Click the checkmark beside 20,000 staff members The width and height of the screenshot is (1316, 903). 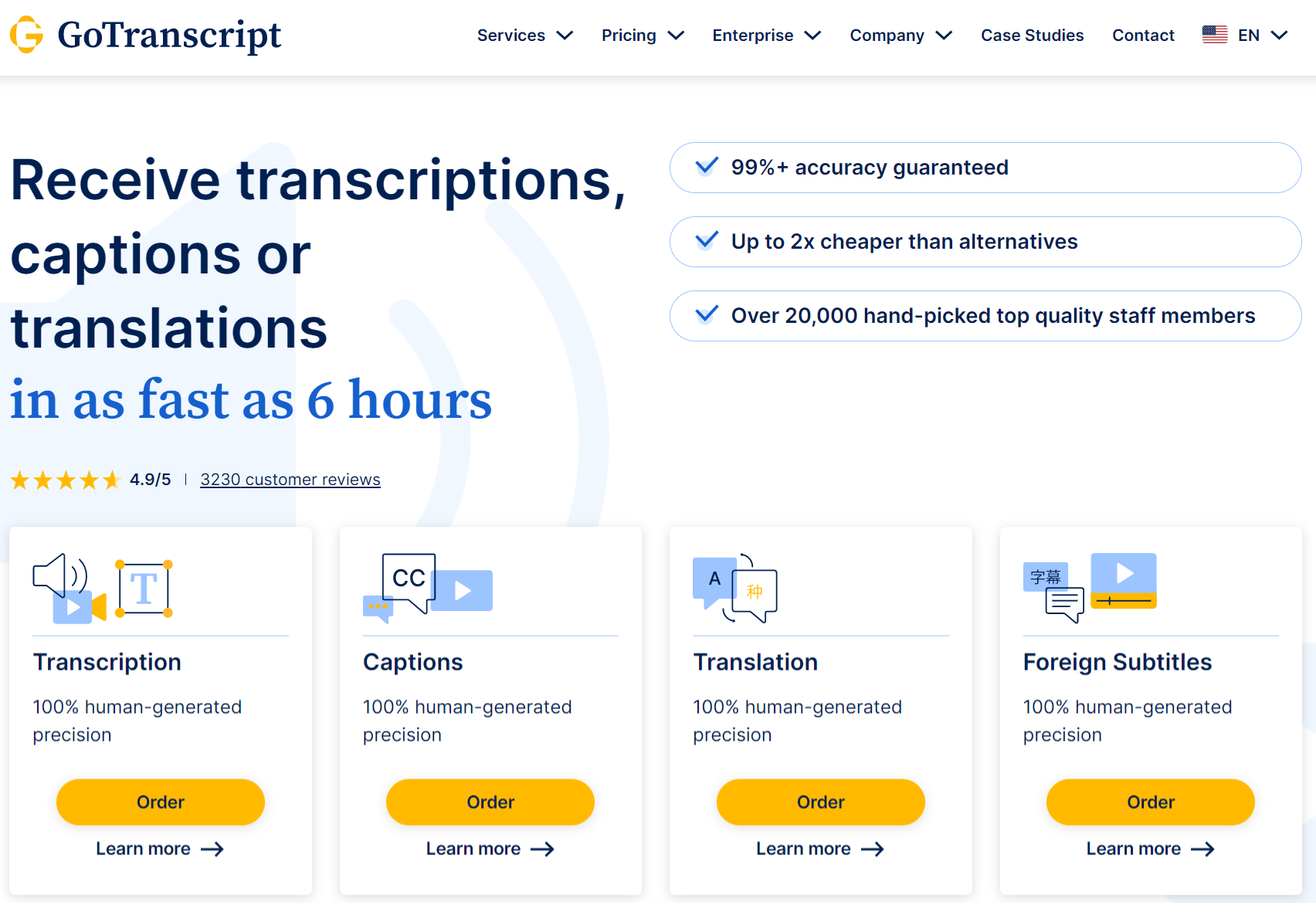coord(705,315)
